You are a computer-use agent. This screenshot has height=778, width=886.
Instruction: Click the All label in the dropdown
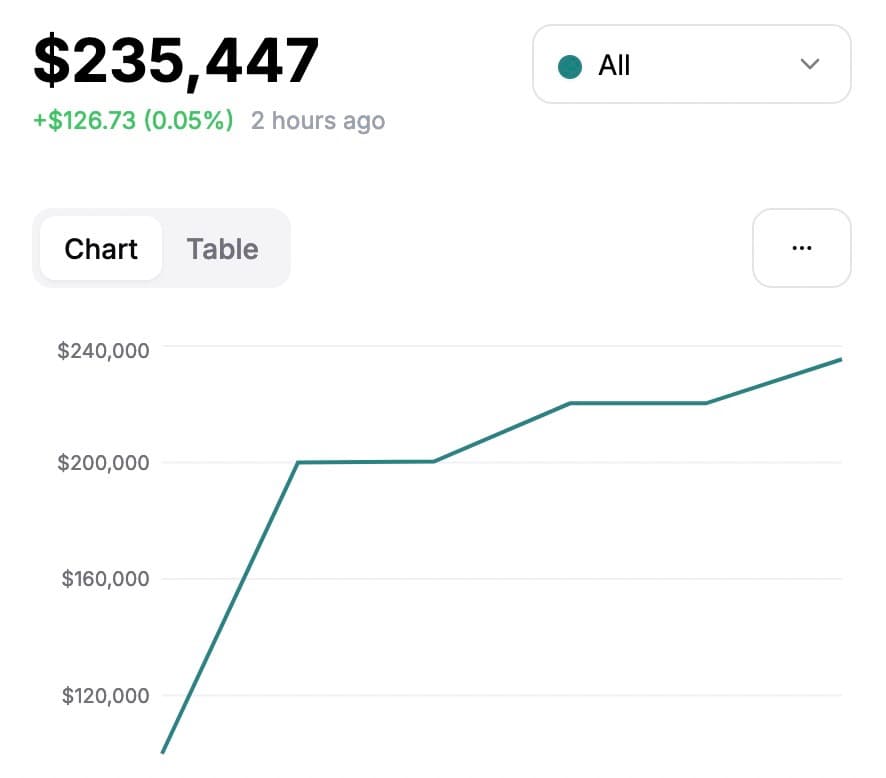click(x=614, y=66)
